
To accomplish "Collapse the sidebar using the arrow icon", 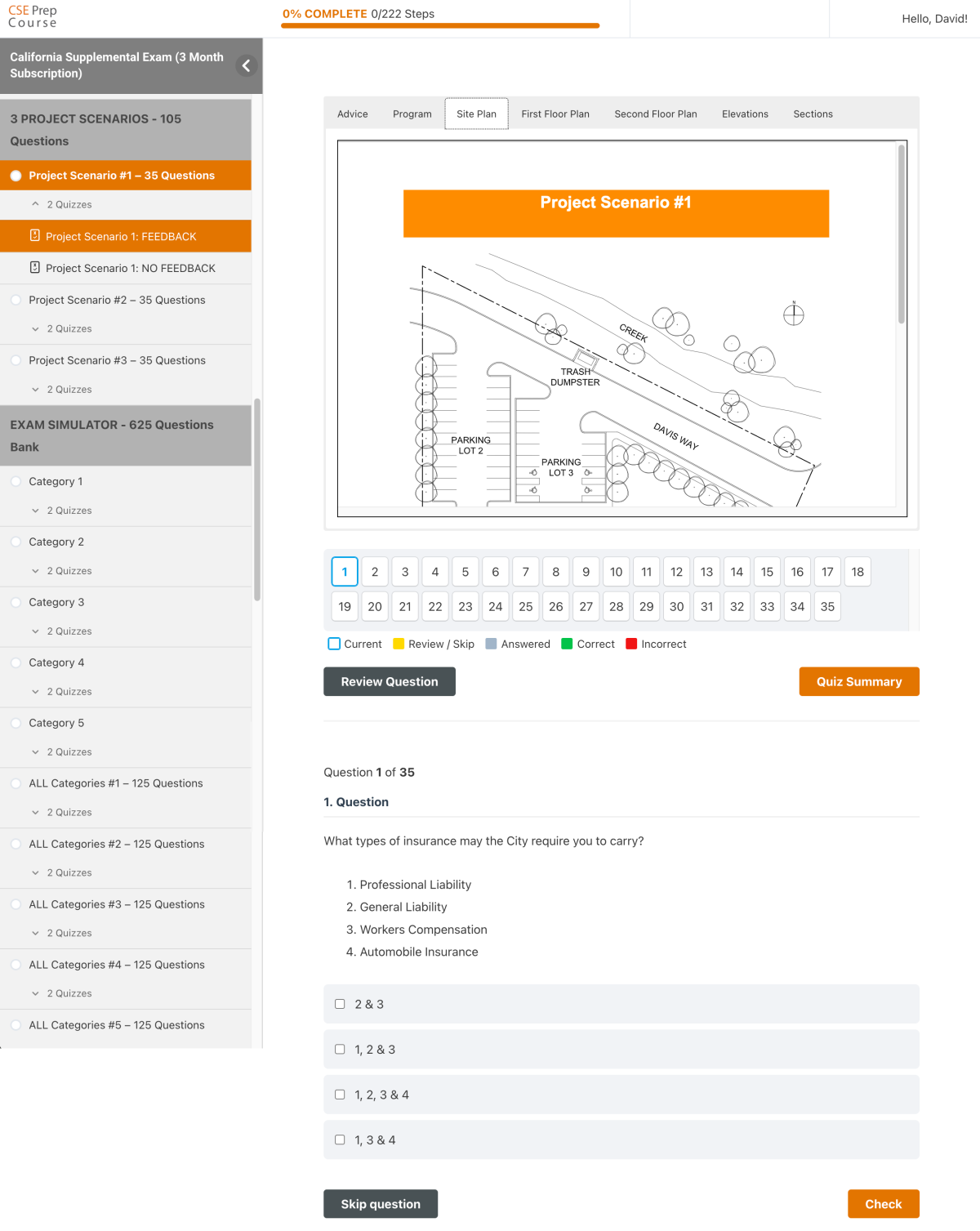I will [246, 65].
